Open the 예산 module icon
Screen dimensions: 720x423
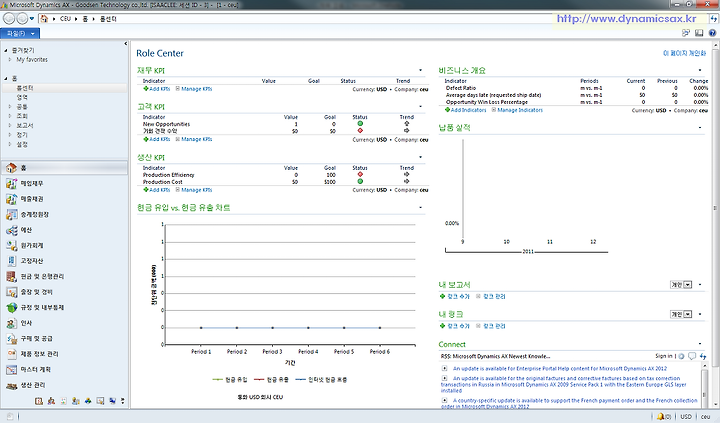(11, 230)
